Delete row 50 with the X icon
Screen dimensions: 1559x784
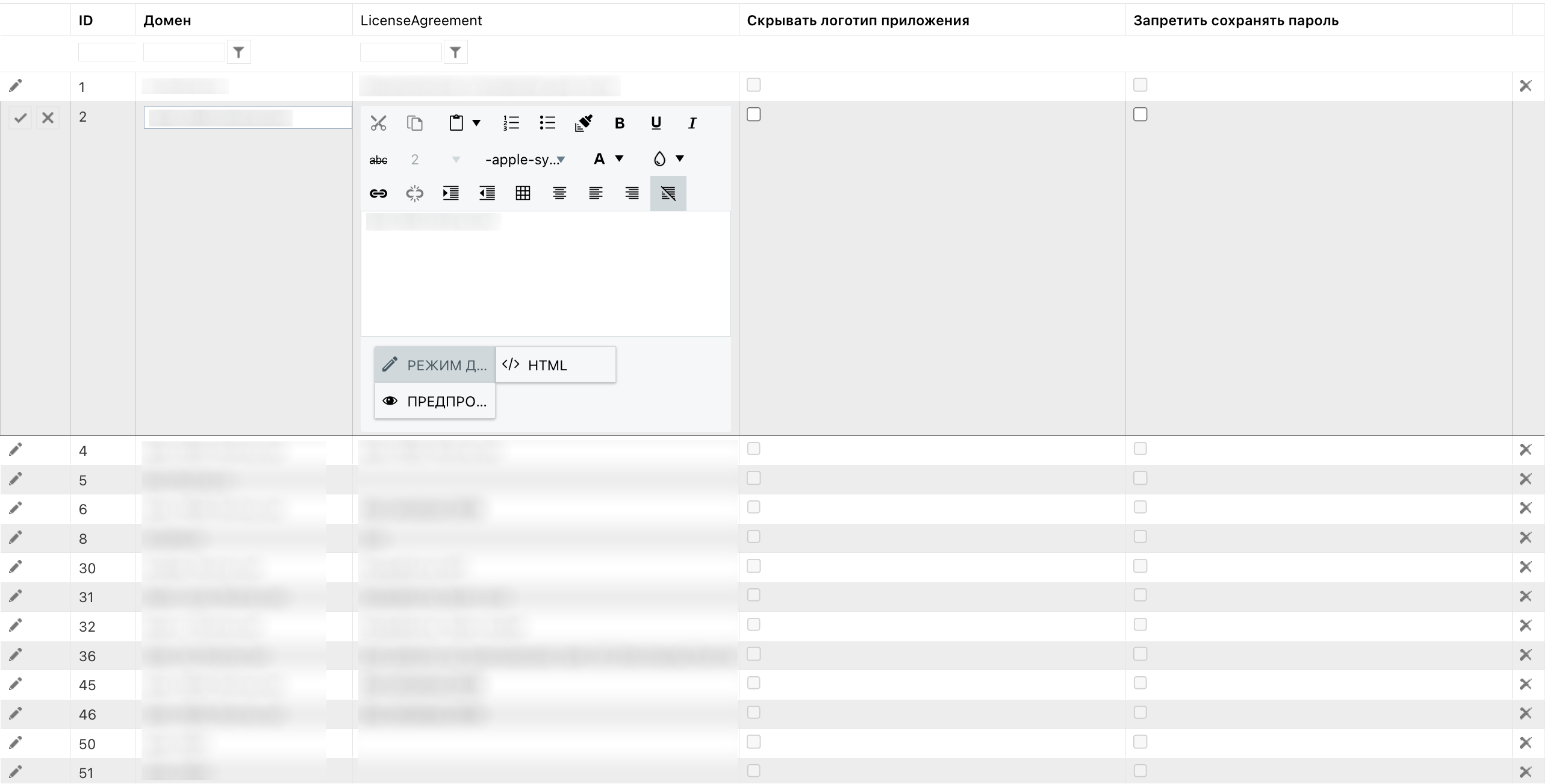(x=1526, y=744)
